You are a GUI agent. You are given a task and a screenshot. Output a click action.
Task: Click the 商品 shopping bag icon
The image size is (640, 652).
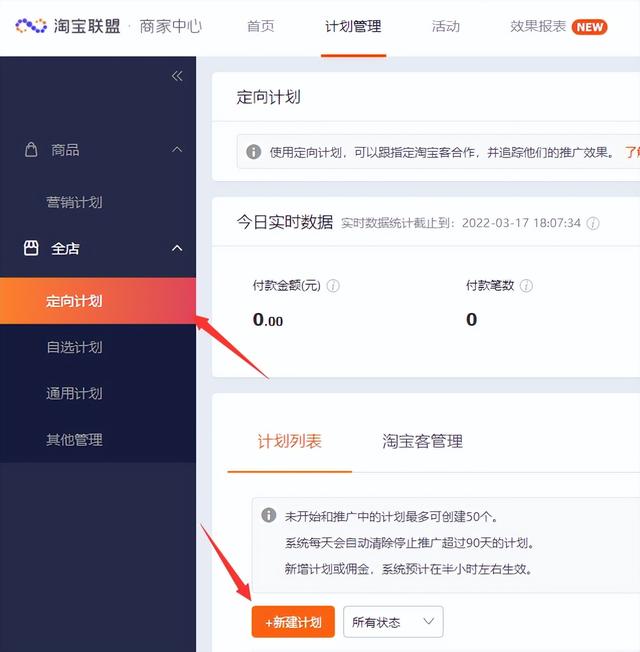pyautogui.click(x=31, y=150)
